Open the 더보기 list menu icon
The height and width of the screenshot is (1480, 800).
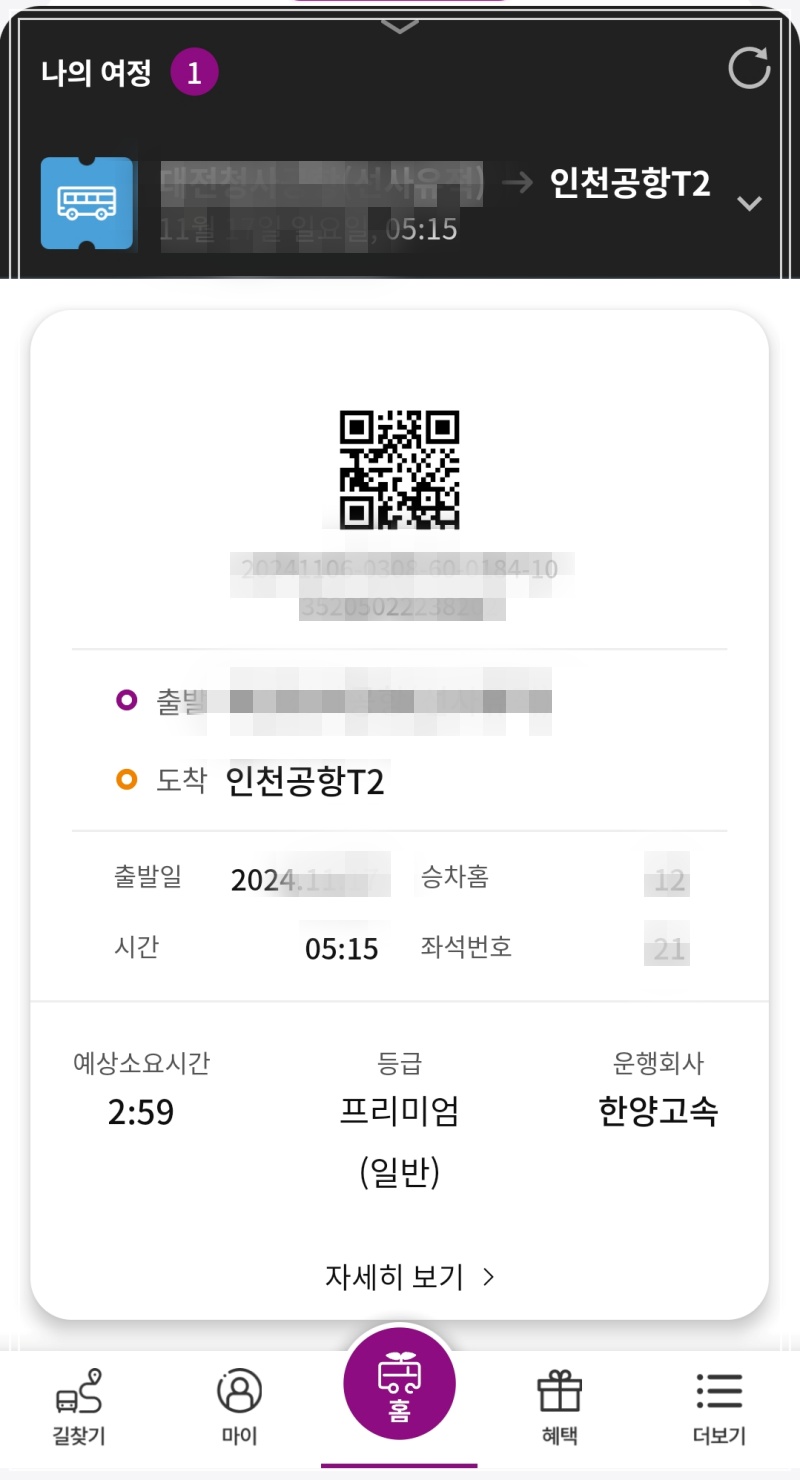point(719,1391)
